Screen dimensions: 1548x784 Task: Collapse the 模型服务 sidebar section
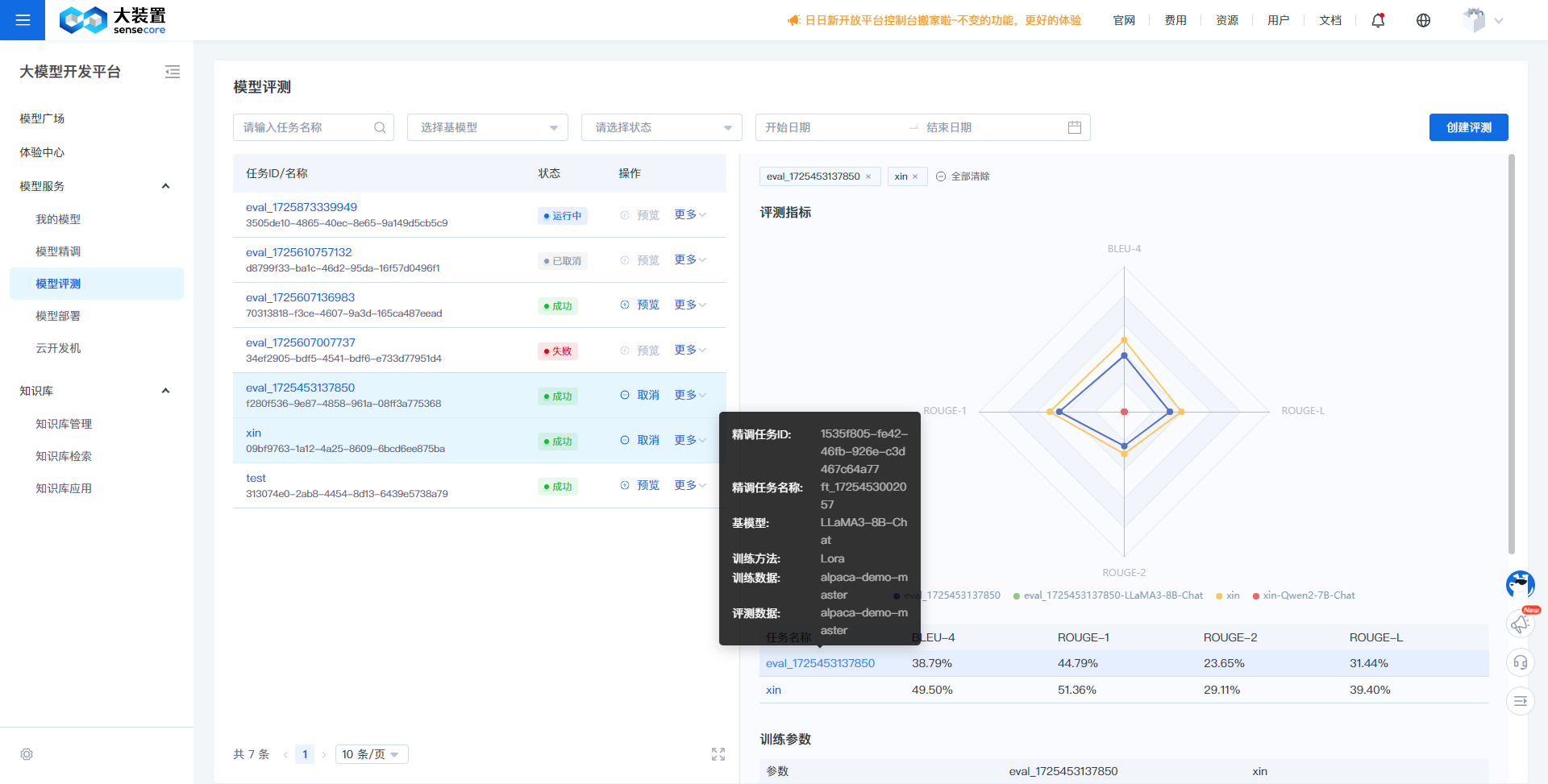[165, 186]
